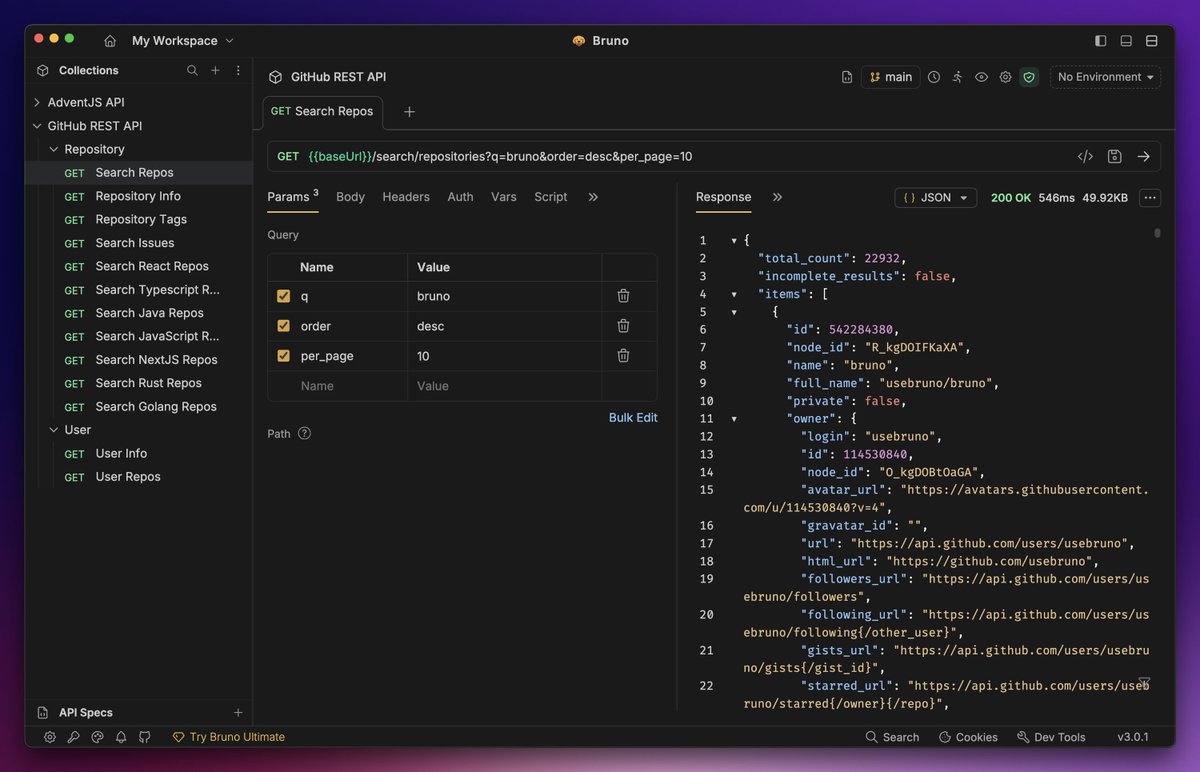This screenshot has width=1200, height=772.
Task: Open the Search Rust Repos request
Action: (x=139, y=383)
